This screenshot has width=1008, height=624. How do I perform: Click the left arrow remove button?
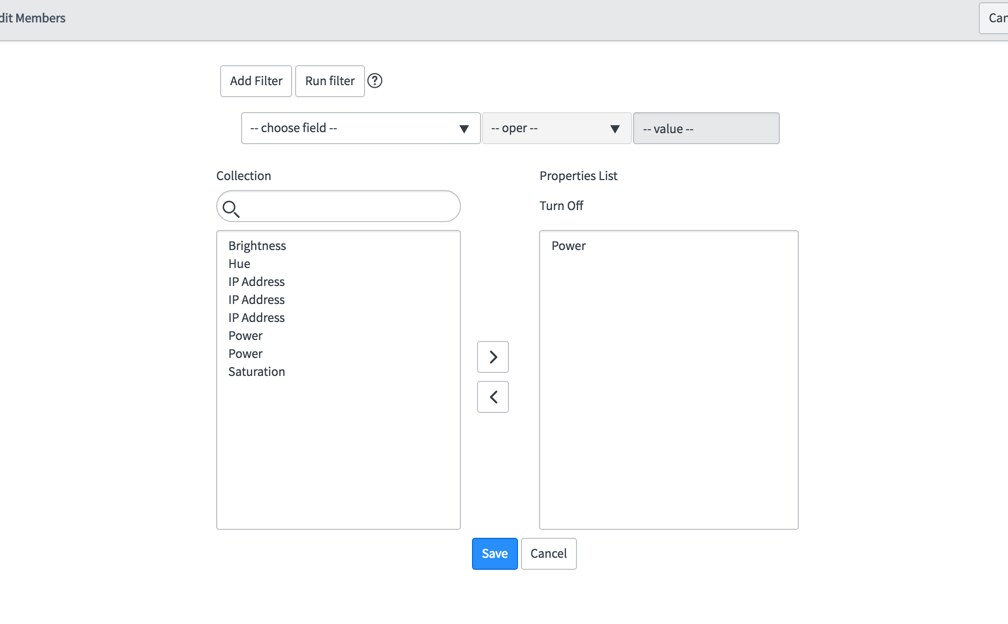coord(493,397)
